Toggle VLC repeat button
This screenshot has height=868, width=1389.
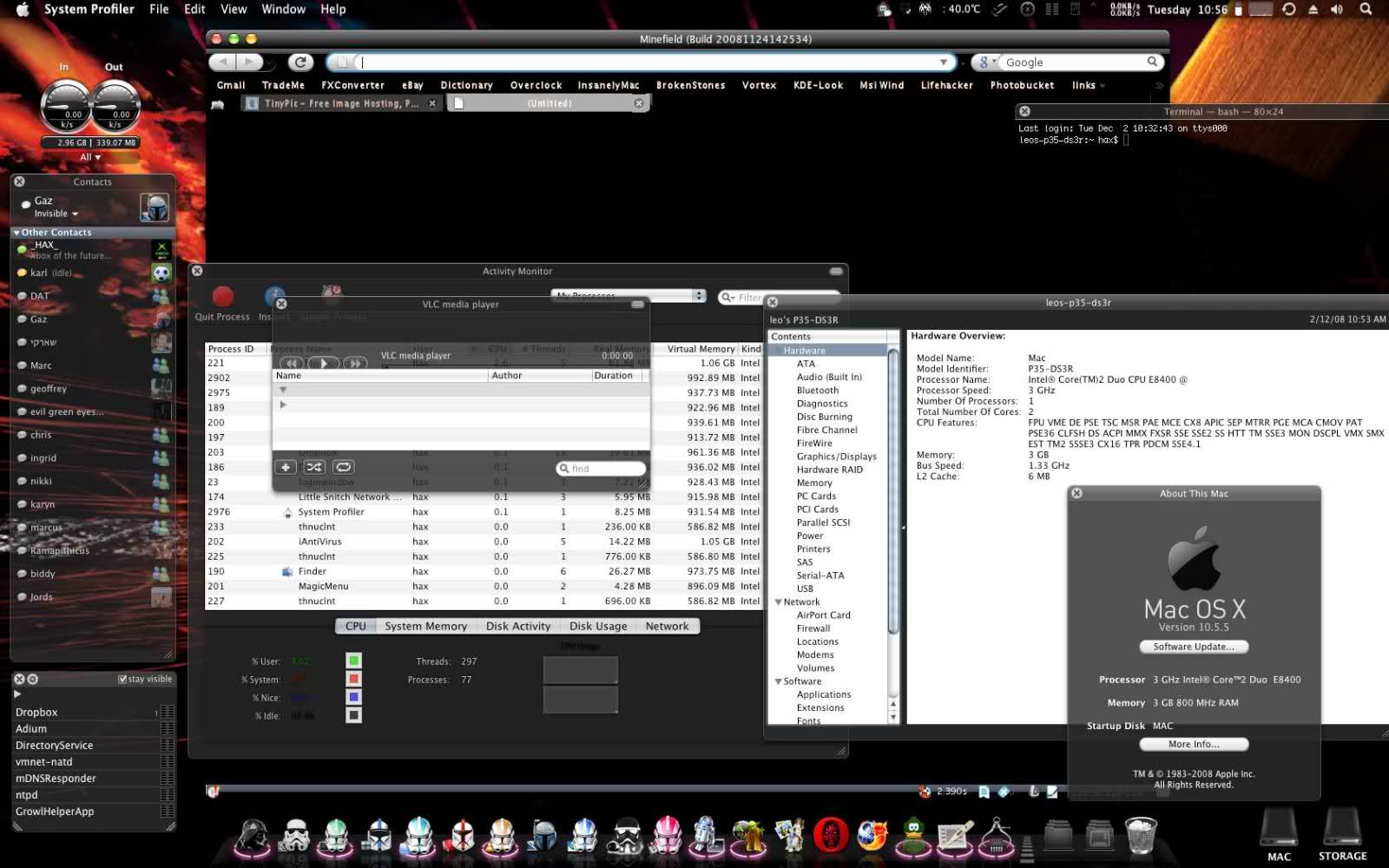(344, 467)
